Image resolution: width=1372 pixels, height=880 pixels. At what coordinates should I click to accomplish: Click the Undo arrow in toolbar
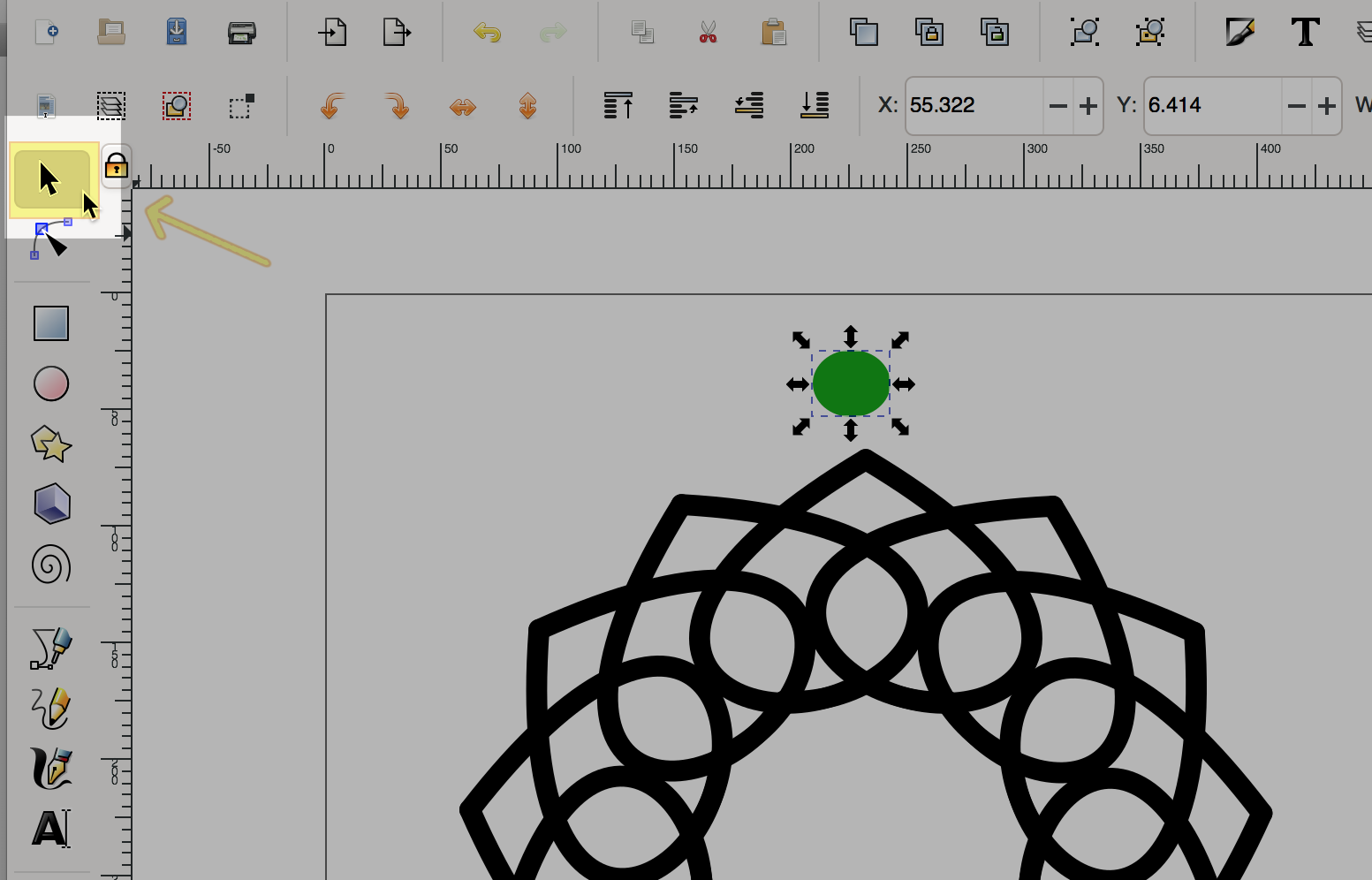click(x=487, y=33)
